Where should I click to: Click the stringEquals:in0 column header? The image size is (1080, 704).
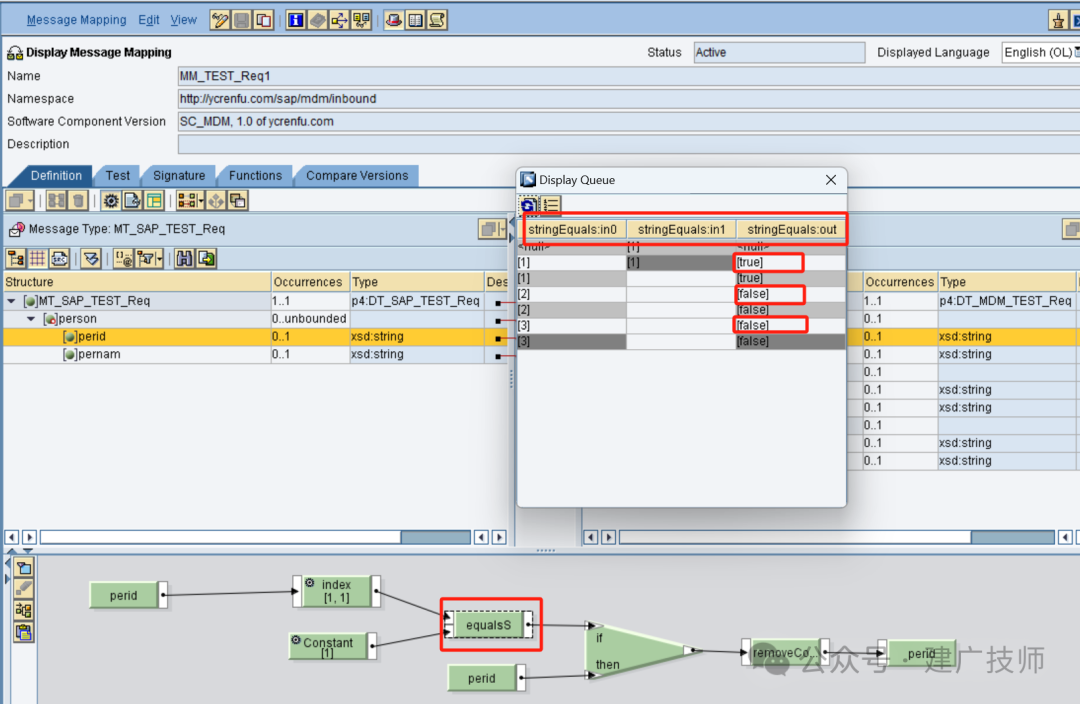(x=572, y=229)
